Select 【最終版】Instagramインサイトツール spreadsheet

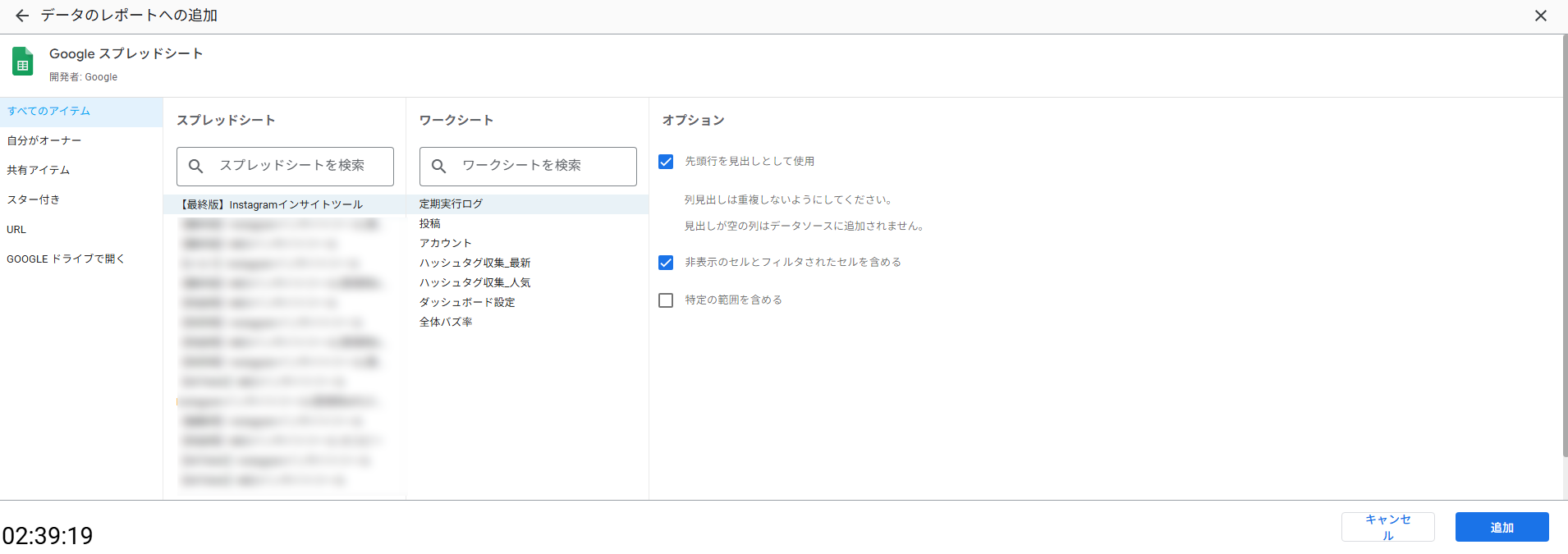click(x=284, y=204)
